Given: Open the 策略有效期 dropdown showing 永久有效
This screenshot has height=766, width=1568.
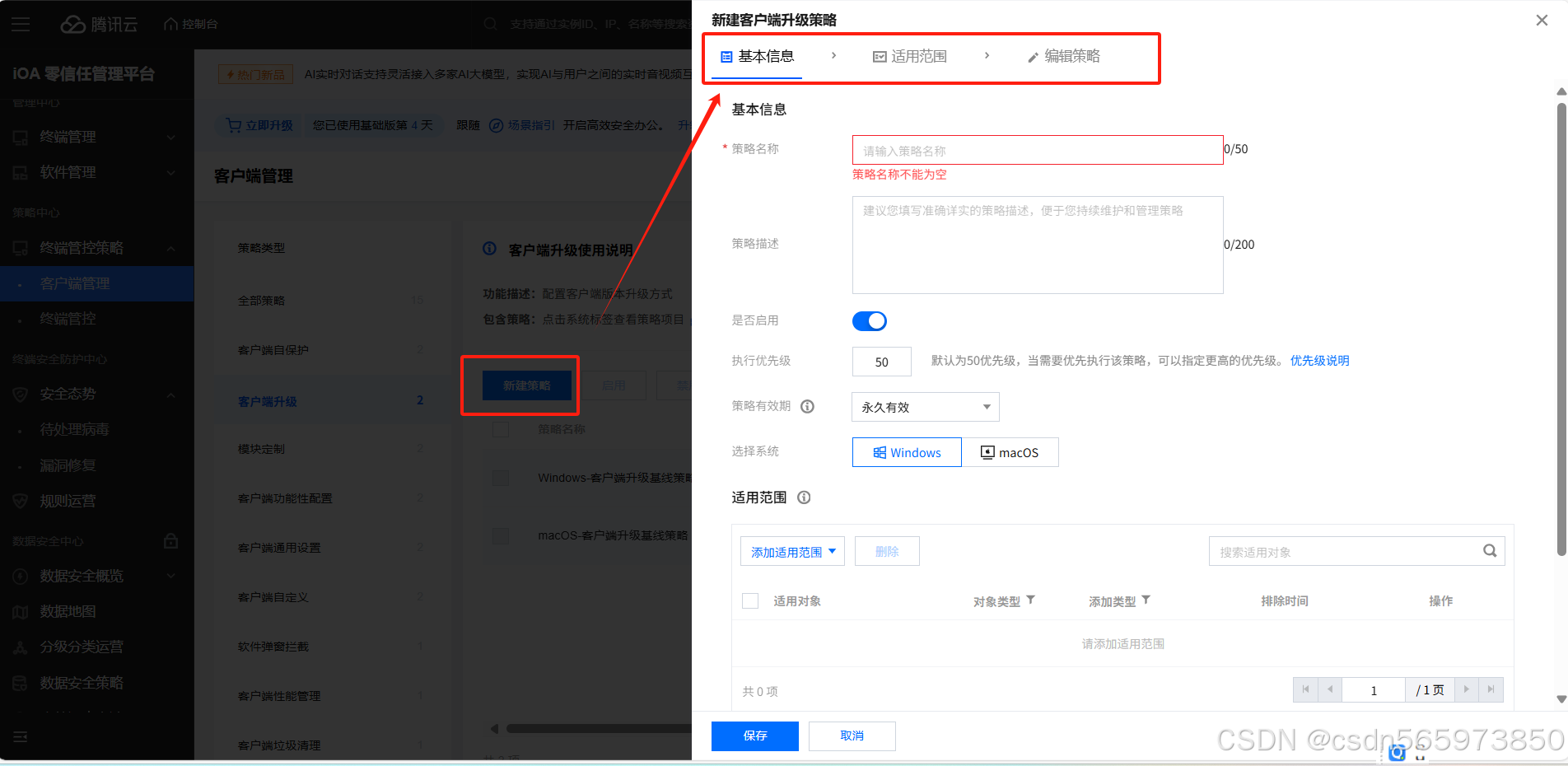Looking at the screenshot, I should pos(924,406).
